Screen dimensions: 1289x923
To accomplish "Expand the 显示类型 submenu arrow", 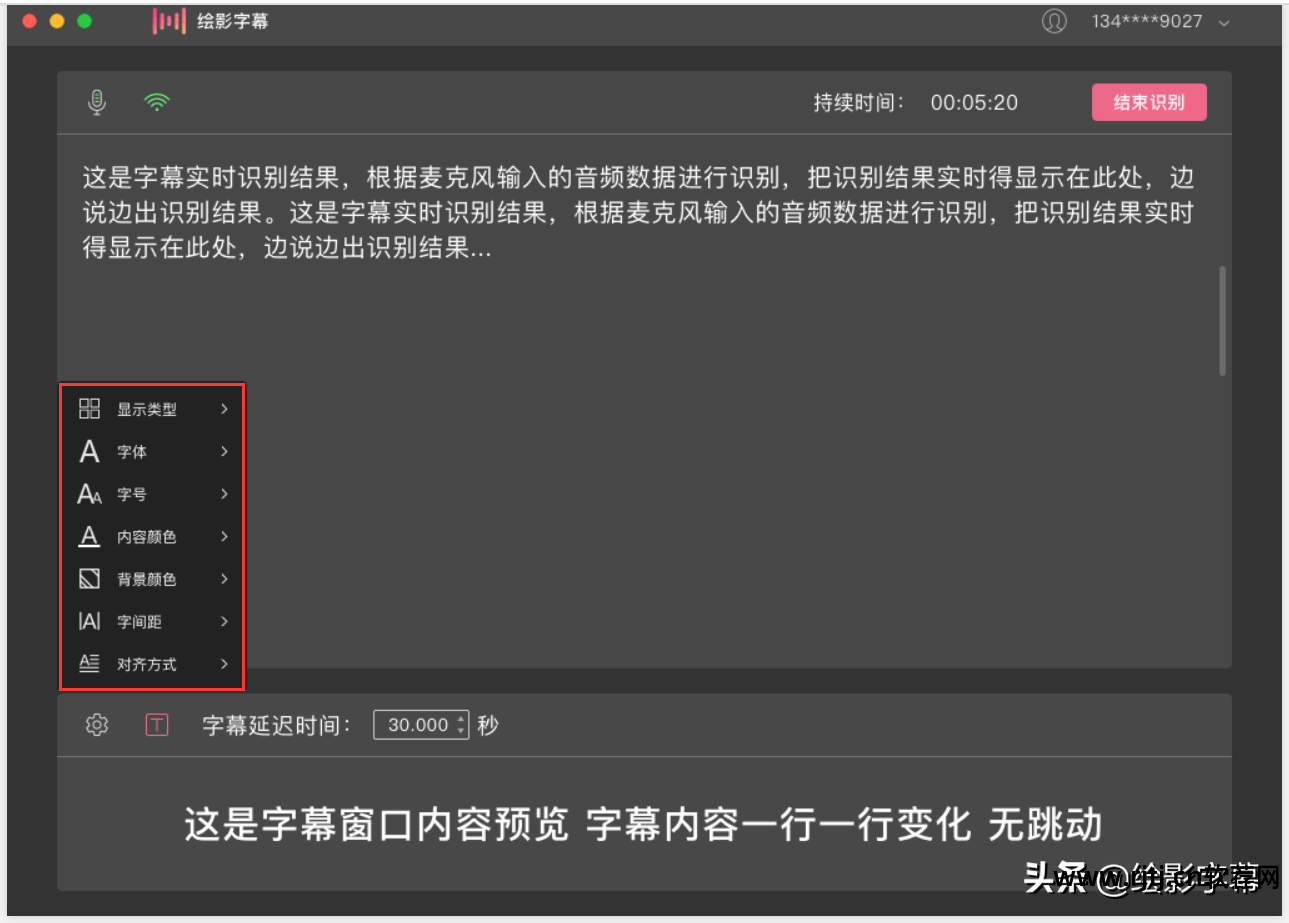I will pos(224,409).
